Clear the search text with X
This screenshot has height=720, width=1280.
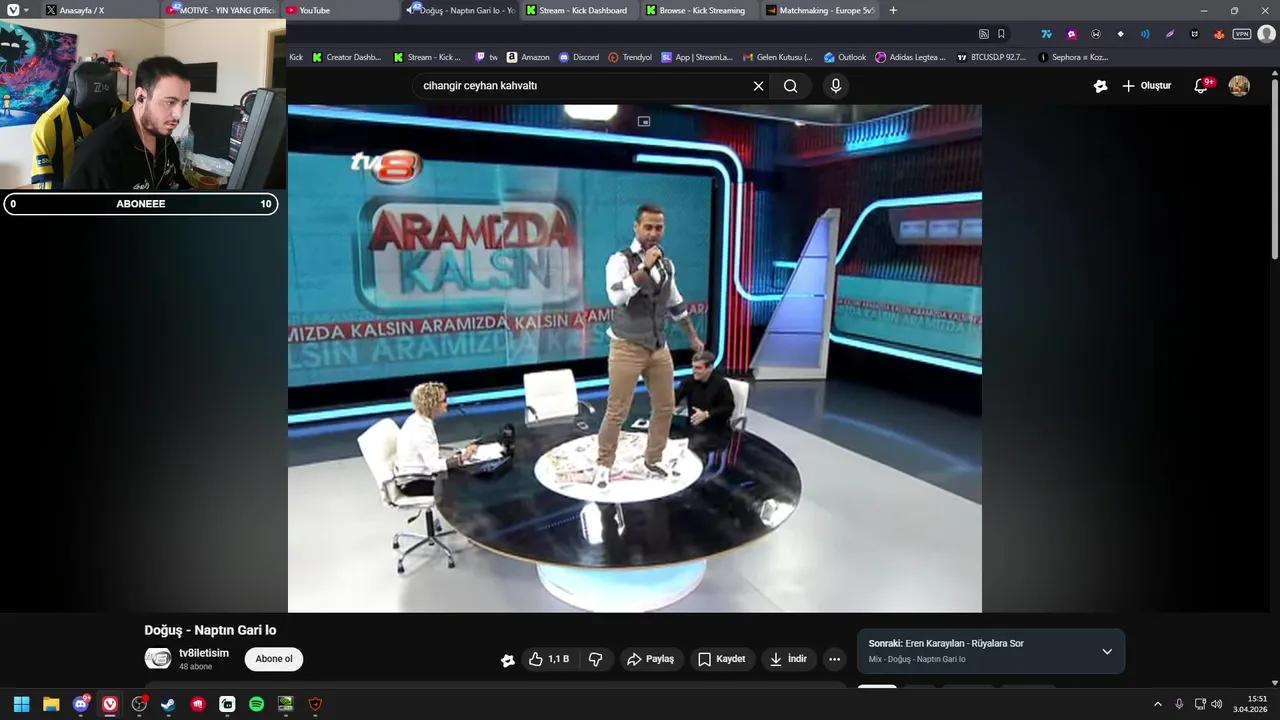pyautogui.click(x=758, y=86)
